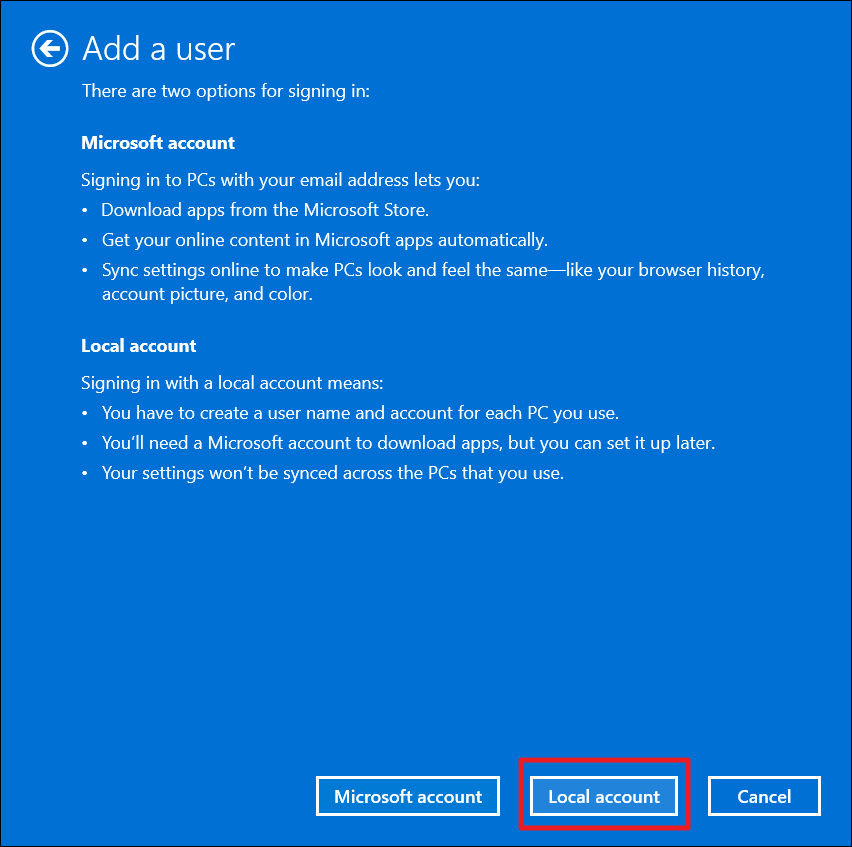Select the highlighted Local account button
This screenshot has height=847, width=852.
[604, 796]
